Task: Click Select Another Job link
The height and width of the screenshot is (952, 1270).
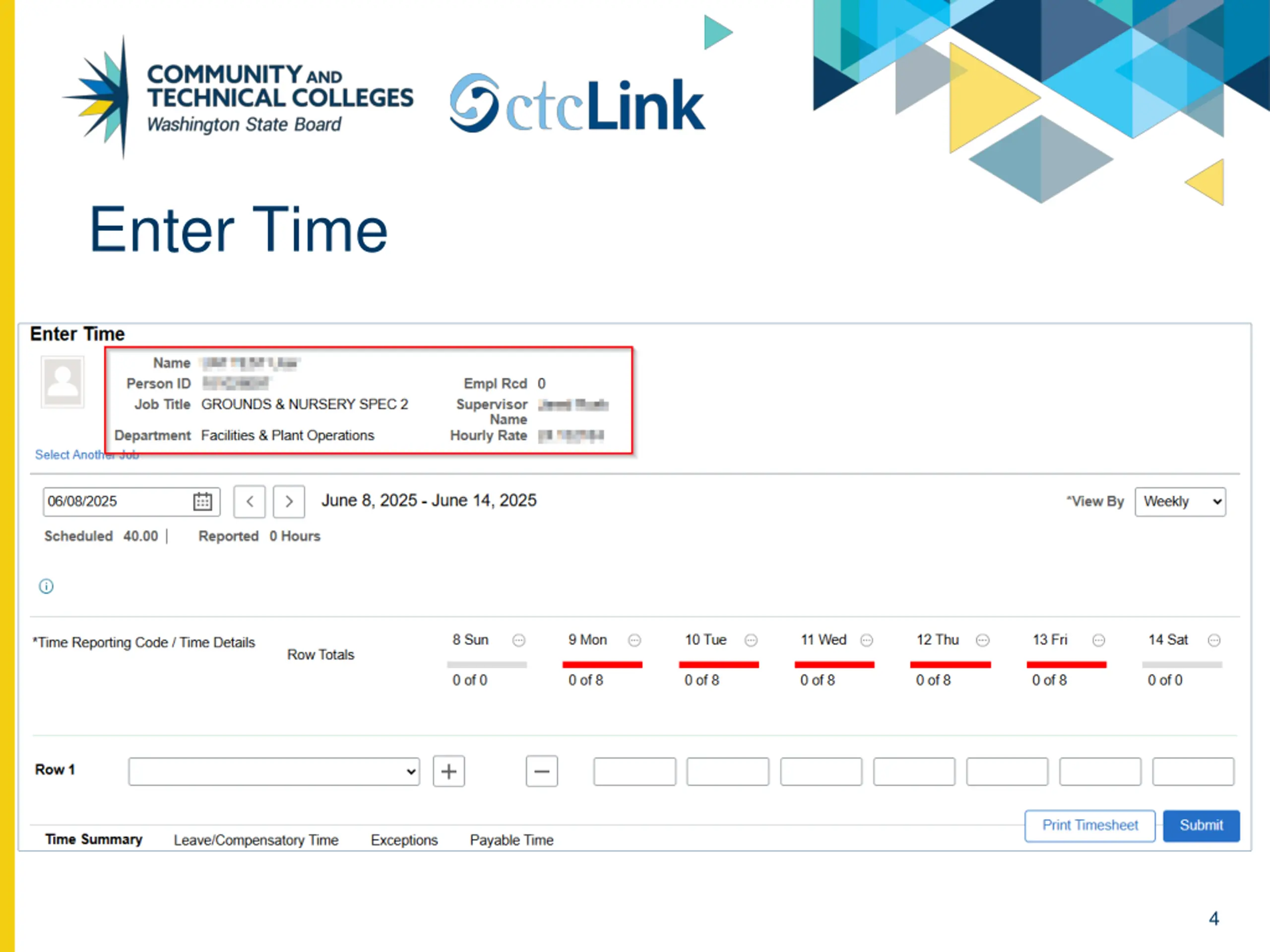Action: tap(87, 455)
